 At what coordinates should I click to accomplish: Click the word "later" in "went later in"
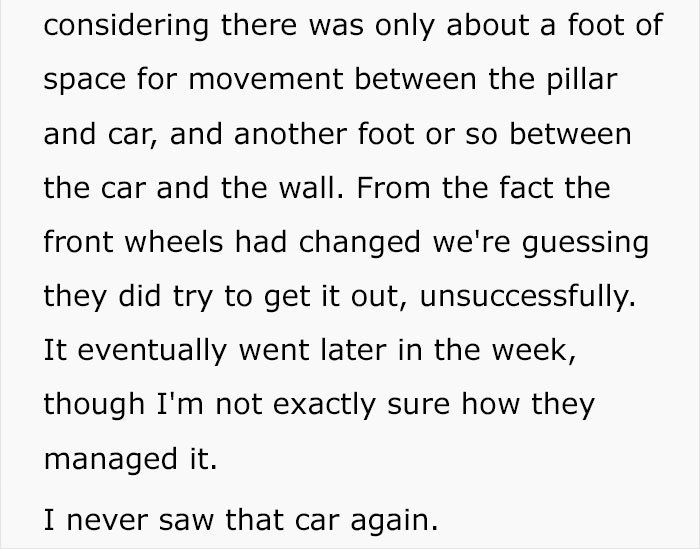[x=353, y=349]
